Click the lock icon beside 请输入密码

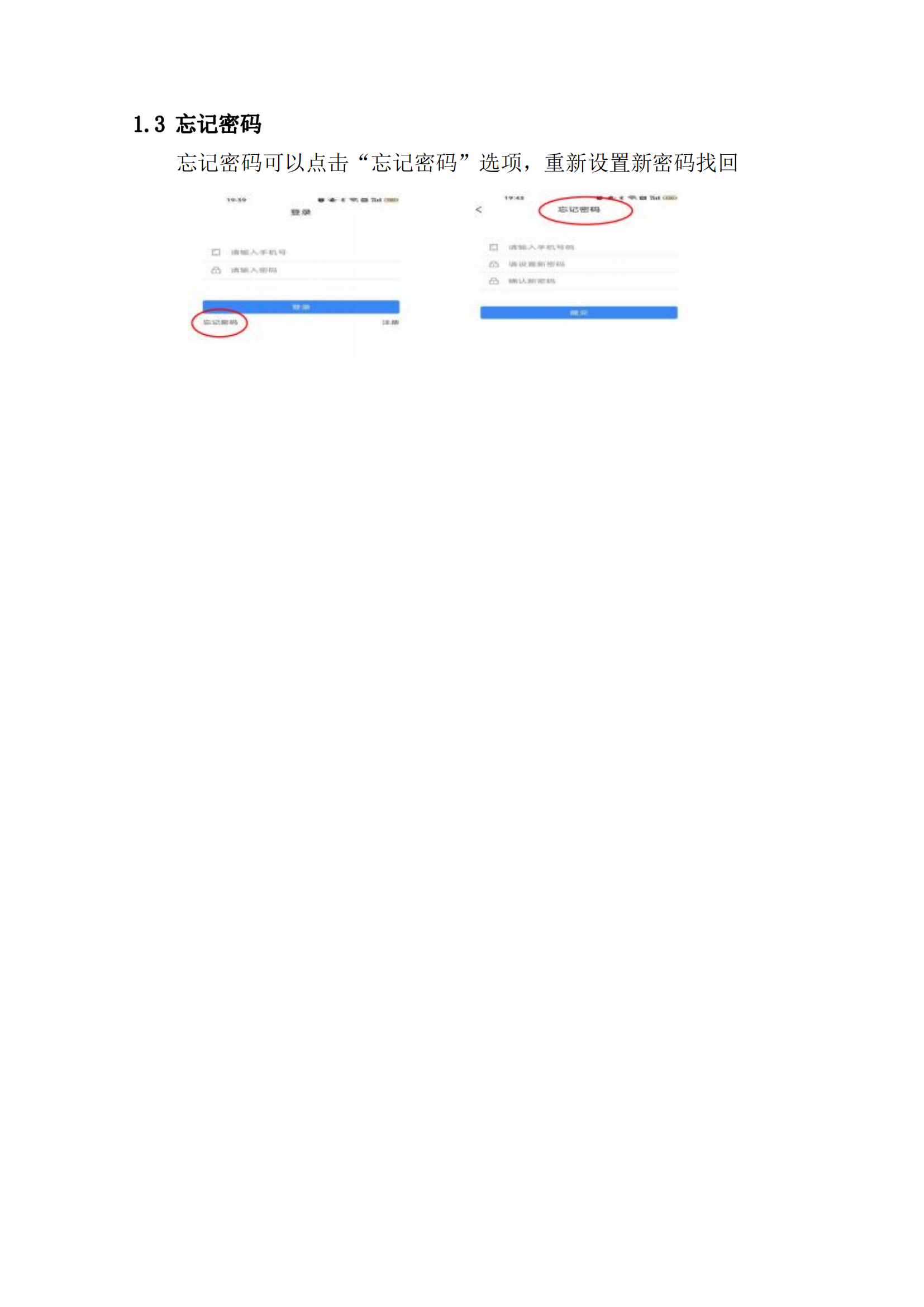216,270
